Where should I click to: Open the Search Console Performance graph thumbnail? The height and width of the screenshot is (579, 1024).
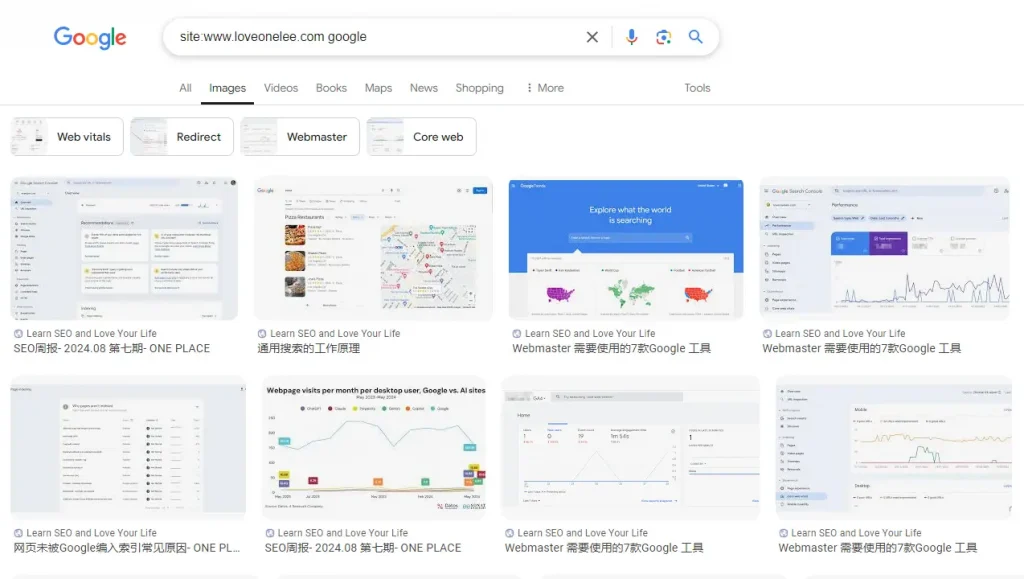[x=885, y=248]
